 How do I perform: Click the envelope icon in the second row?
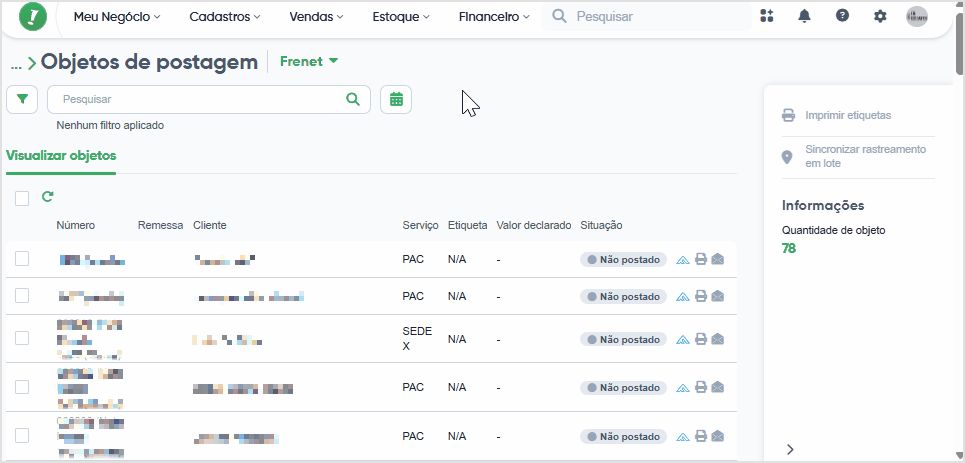[x=718, y=296]
